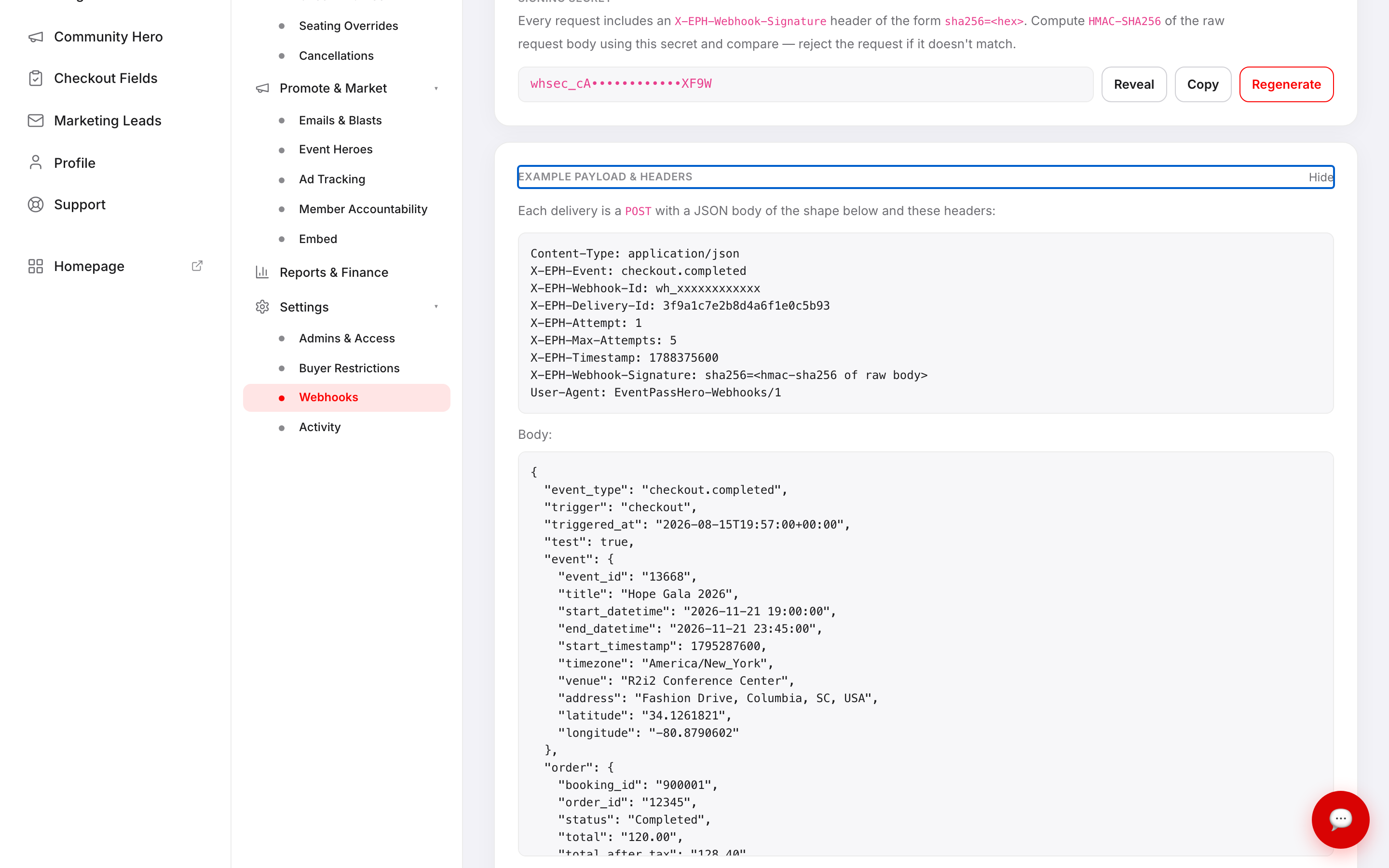Click the "venue": "R2i2 Conference Center" line
This screenshot has height=868, width=1389.
coord(676,681)
